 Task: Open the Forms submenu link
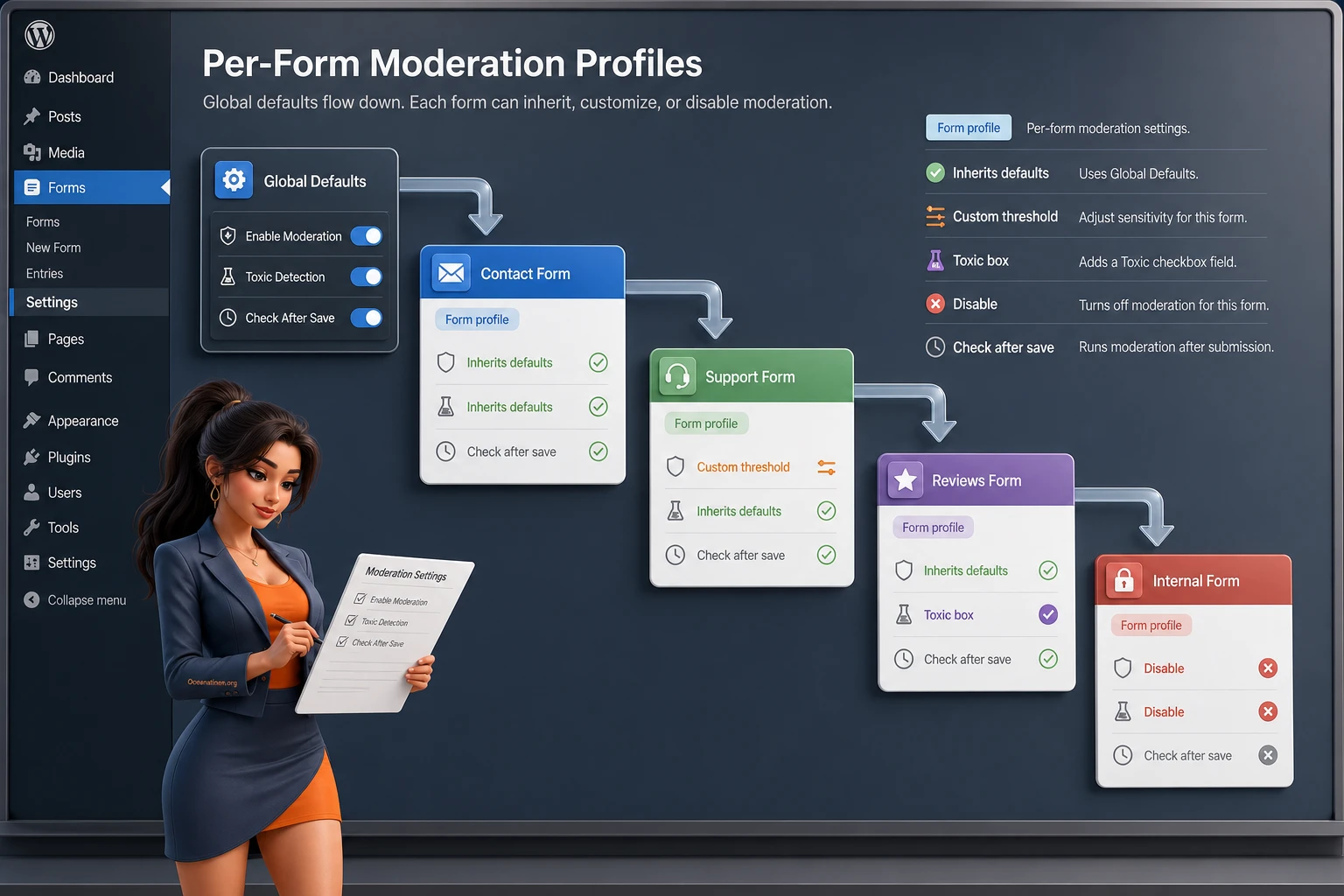pos(43,221)
